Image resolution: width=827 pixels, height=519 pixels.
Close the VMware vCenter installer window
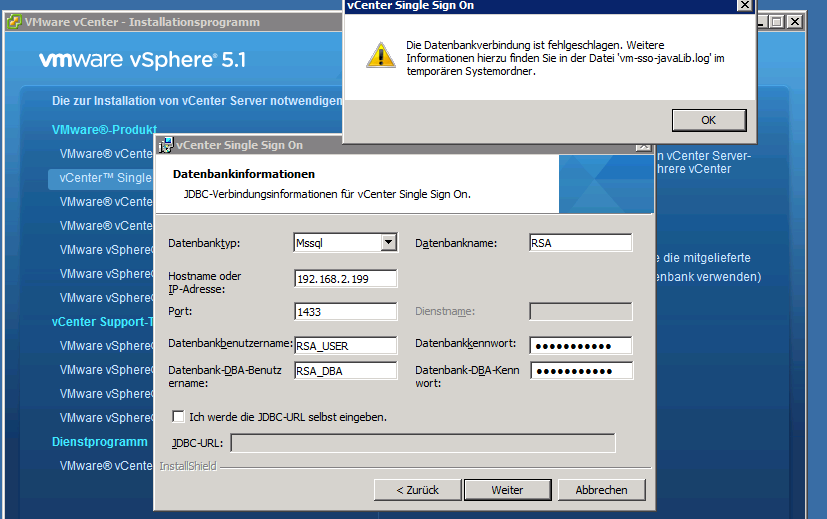click(795, 22)
